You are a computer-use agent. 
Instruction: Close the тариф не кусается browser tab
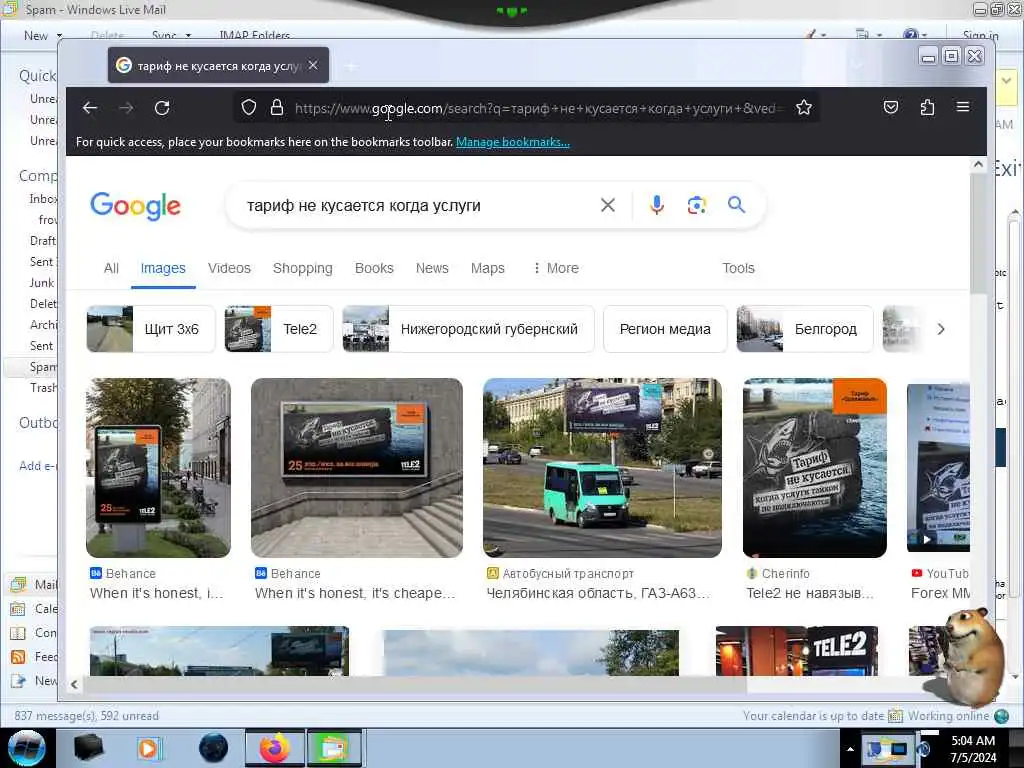click(313, 65)
